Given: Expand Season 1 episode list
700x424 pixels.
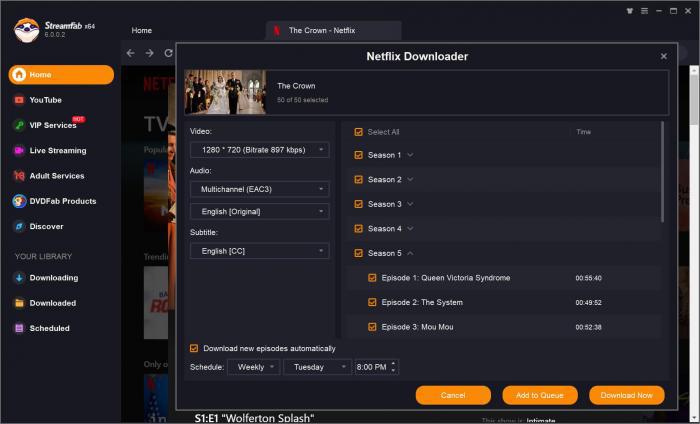Looking at the screenshot, I should pyautogui.click(x=410, y=155).
